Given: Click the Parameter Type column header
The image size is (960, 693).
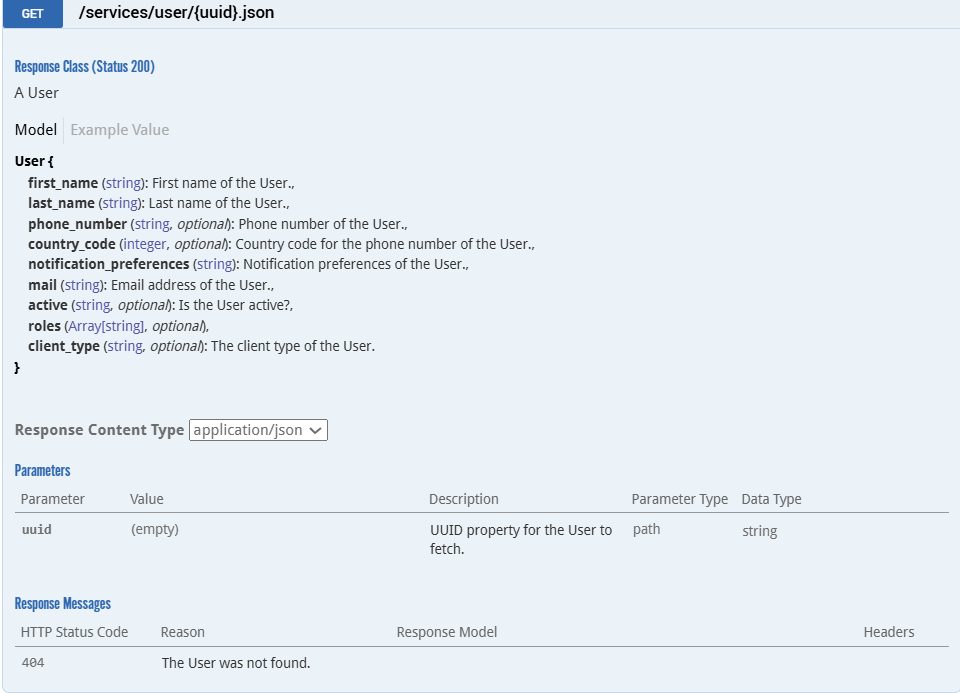Looking at the screenshot, I should [679, 499].
